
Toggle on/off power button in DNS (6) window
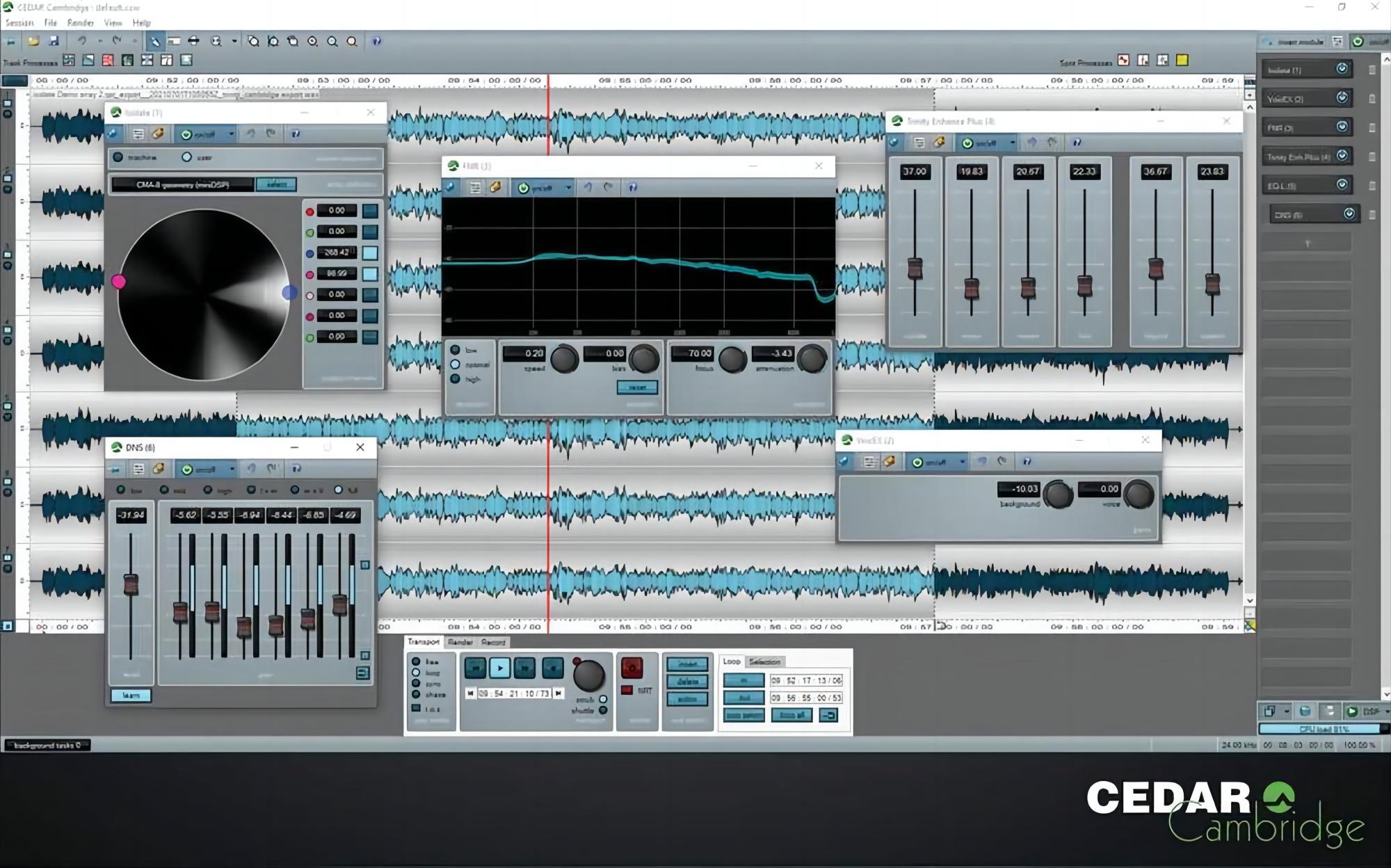click(186, 469)
